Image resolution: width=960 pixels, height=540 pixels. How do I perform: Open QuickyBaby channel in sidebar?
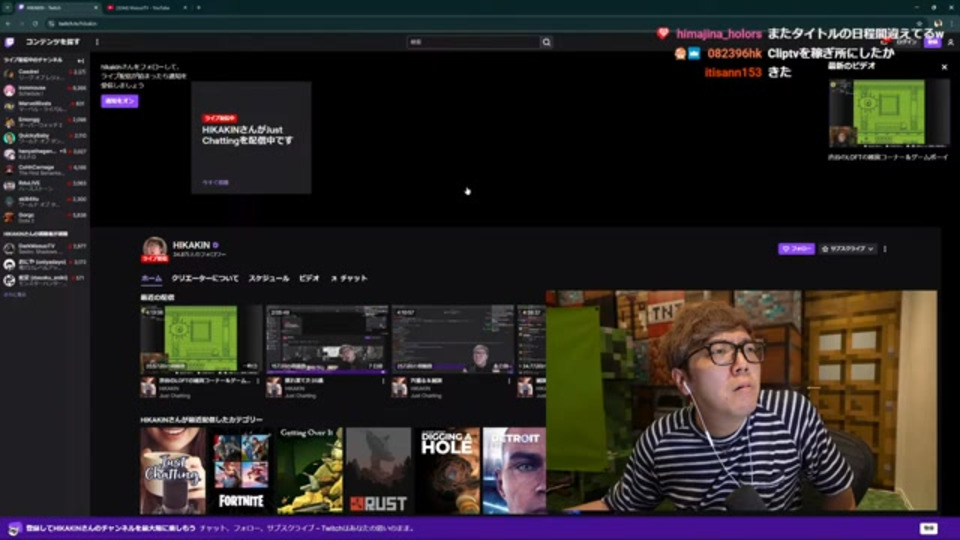click(45, 138)
